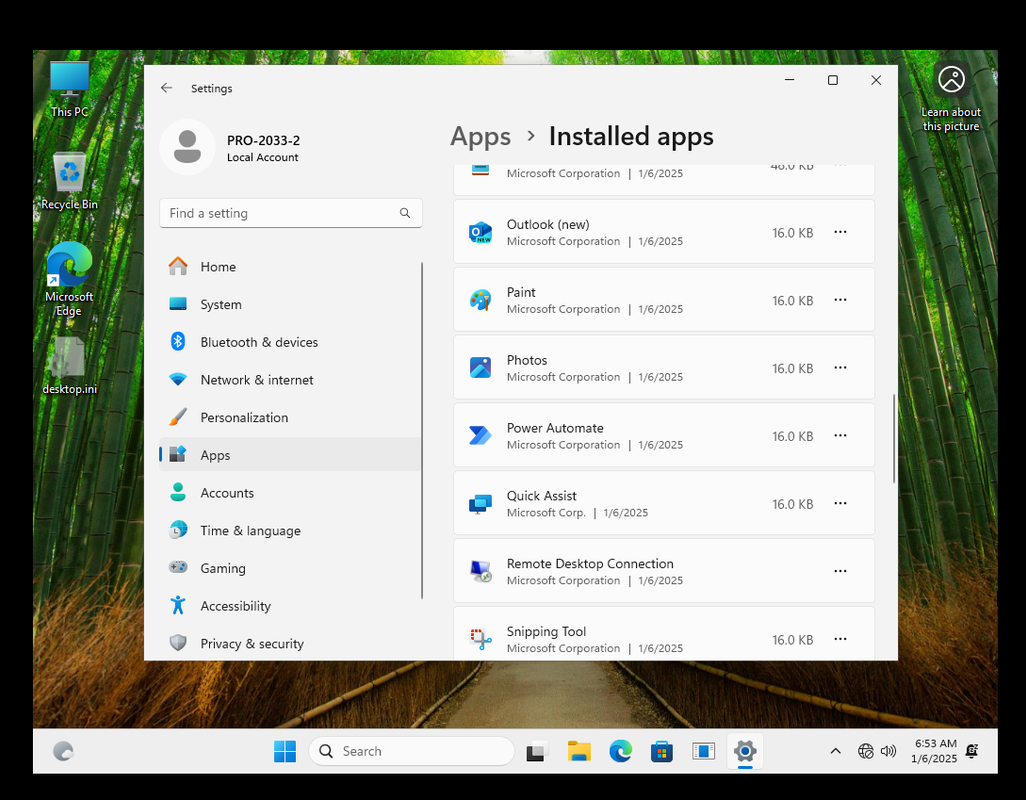The width and height of the screenshot is (1026, 800).
Task: Click the installed apps list scrollbar
Action: click(x=894, y=439)
